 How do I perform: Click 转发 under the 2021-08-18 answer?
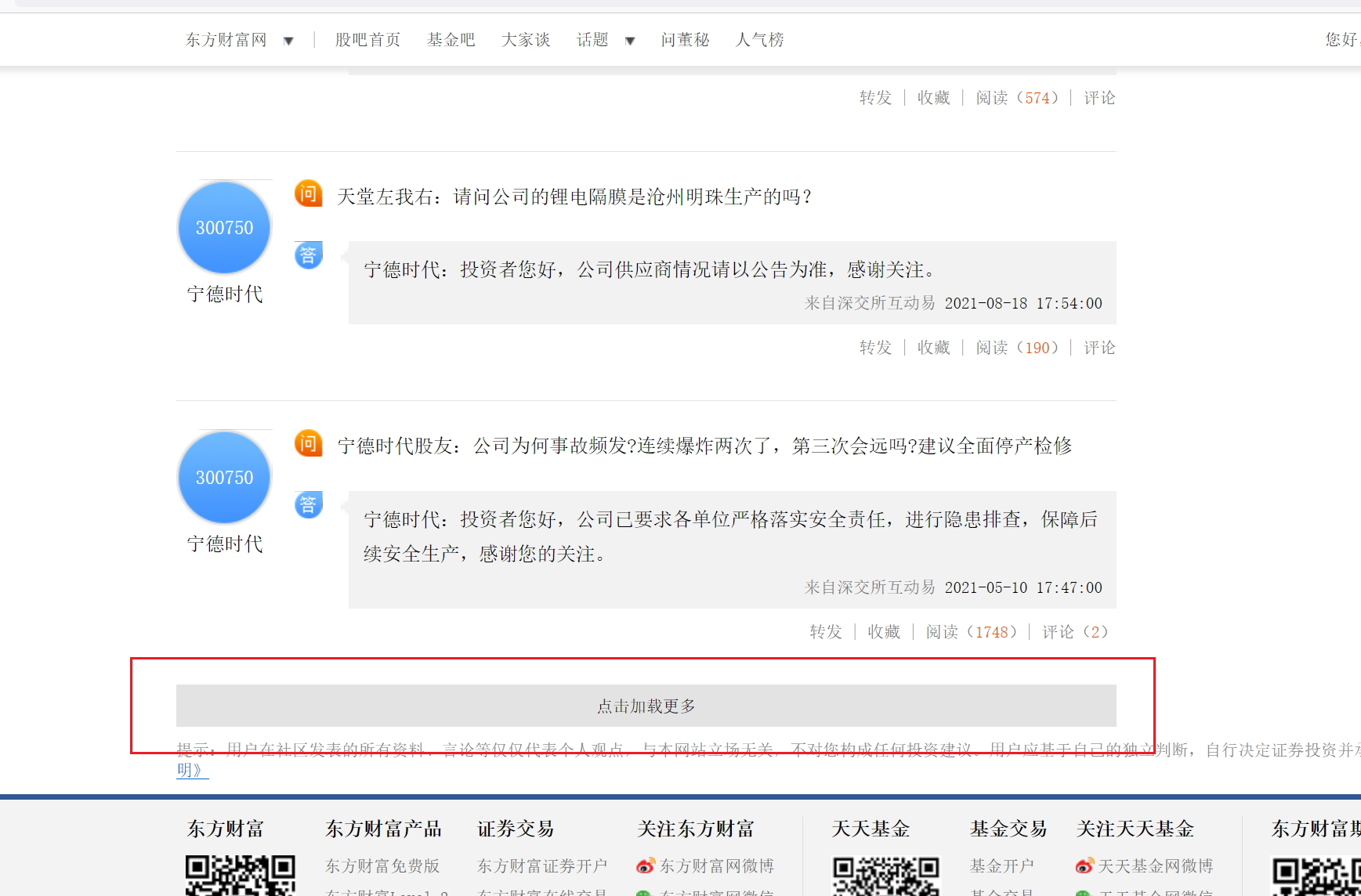(x=876, y=348)
